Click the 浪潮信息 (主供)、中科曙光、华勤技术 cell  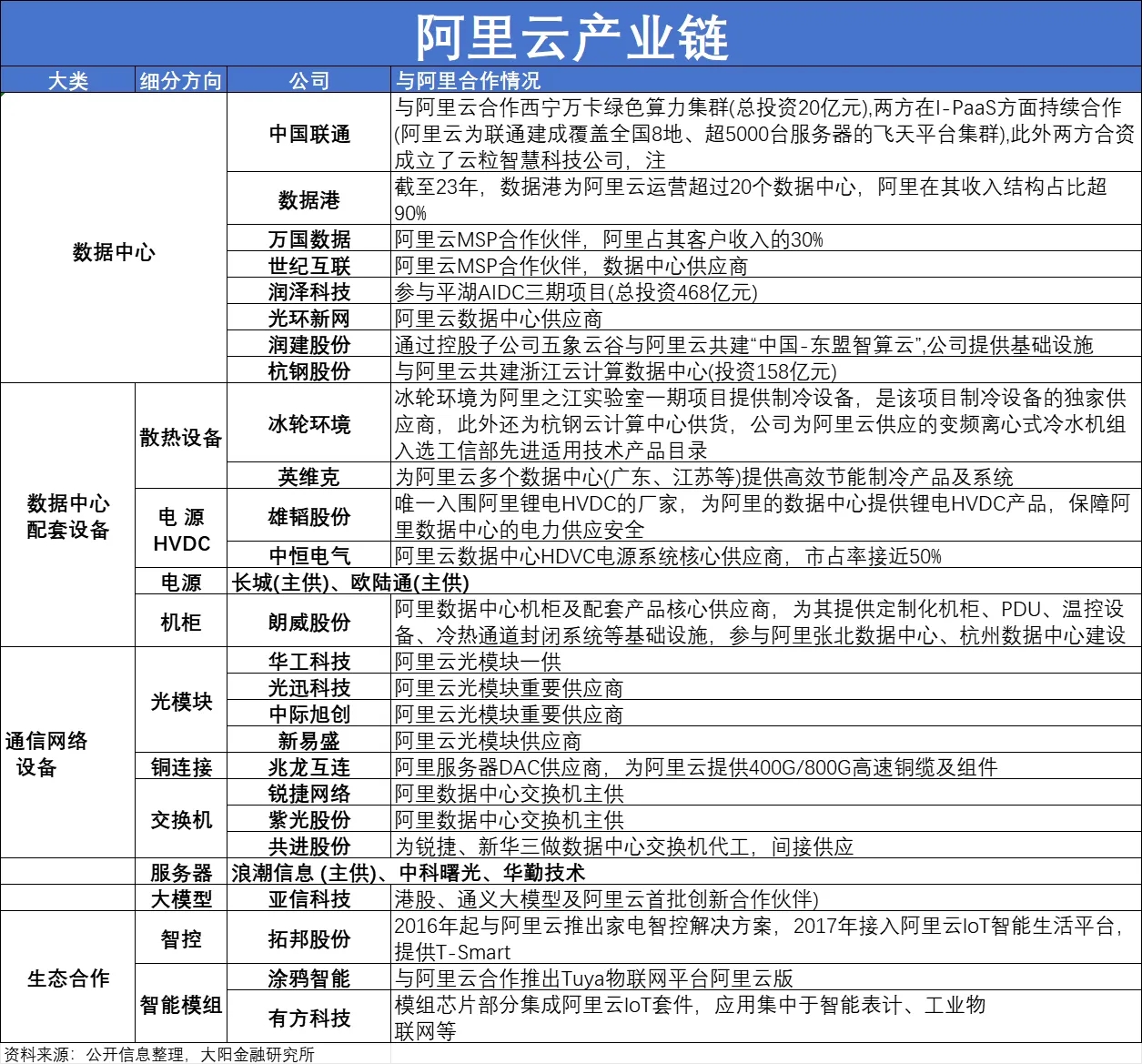(x=684, y=873)
